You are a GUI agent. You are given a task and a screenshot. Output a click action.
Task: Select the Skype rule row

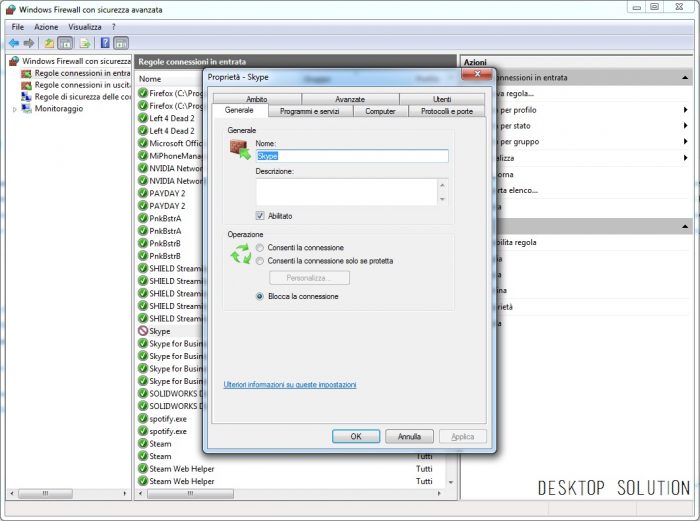[x=170, y=331]
